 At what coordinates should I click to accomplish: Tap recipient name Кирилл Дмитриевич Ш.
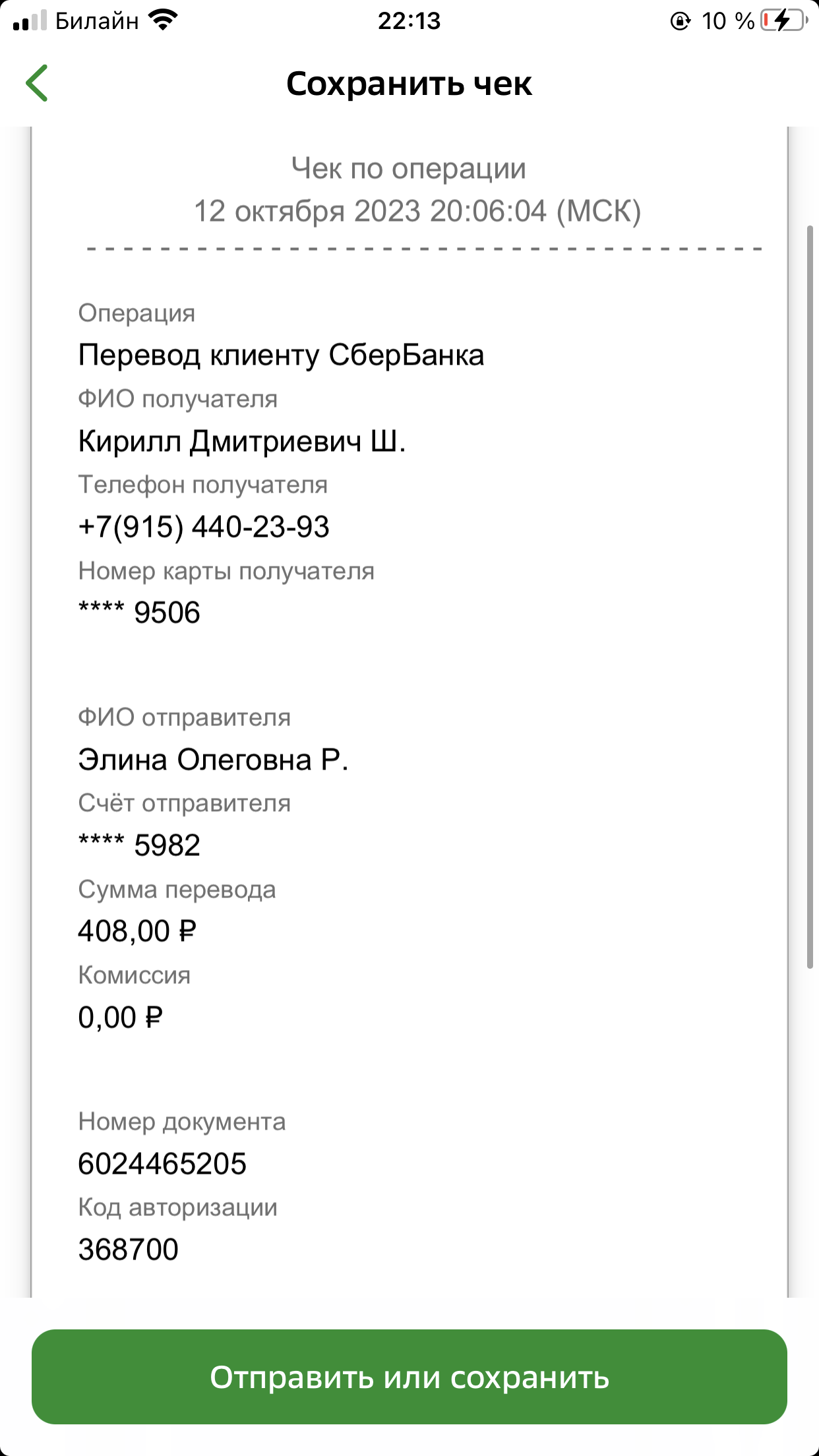pyautogui.click(x=242, y=441)
